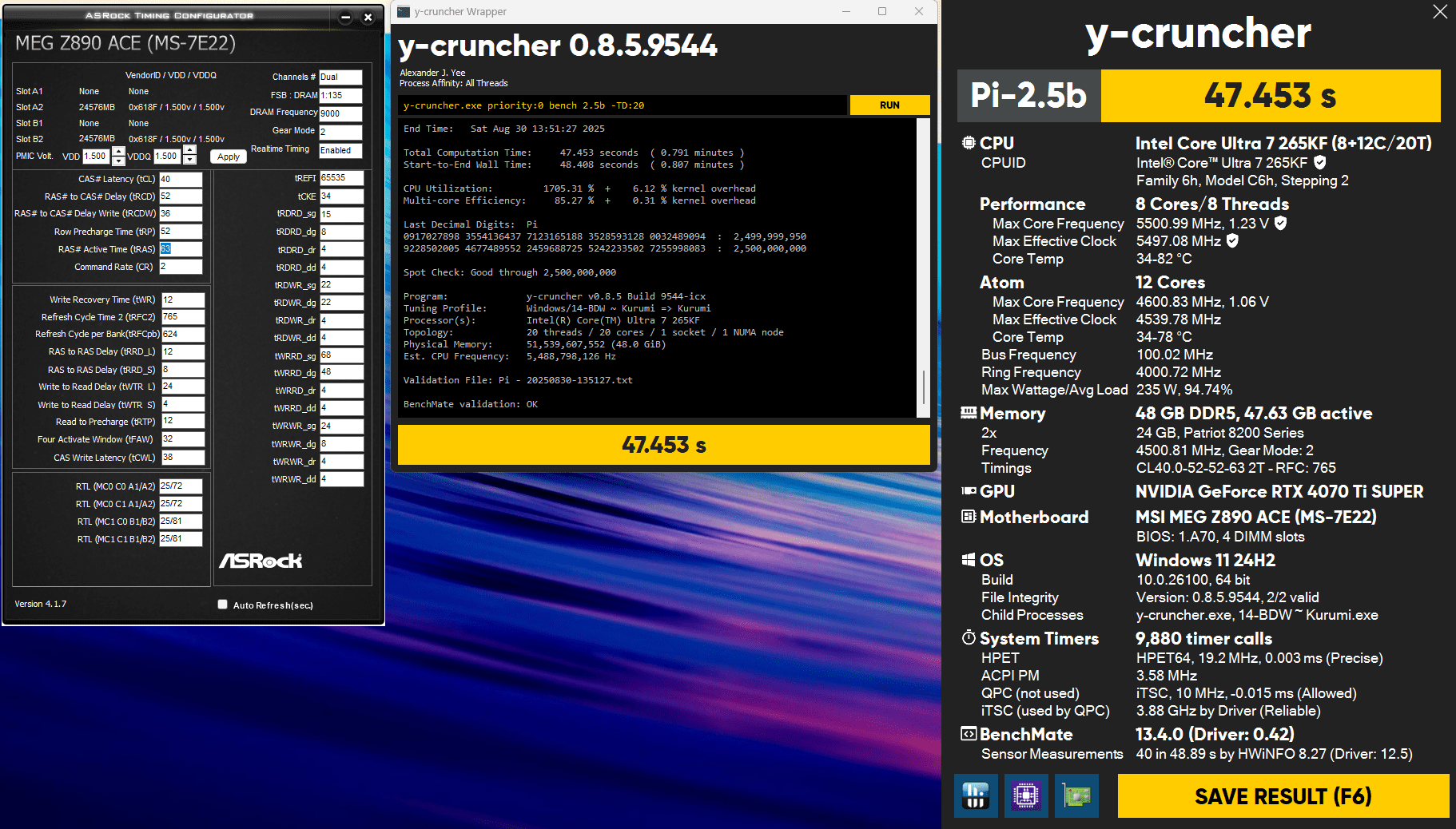
Task: Click the Gear Mode field
Action: tap(340, 132)
